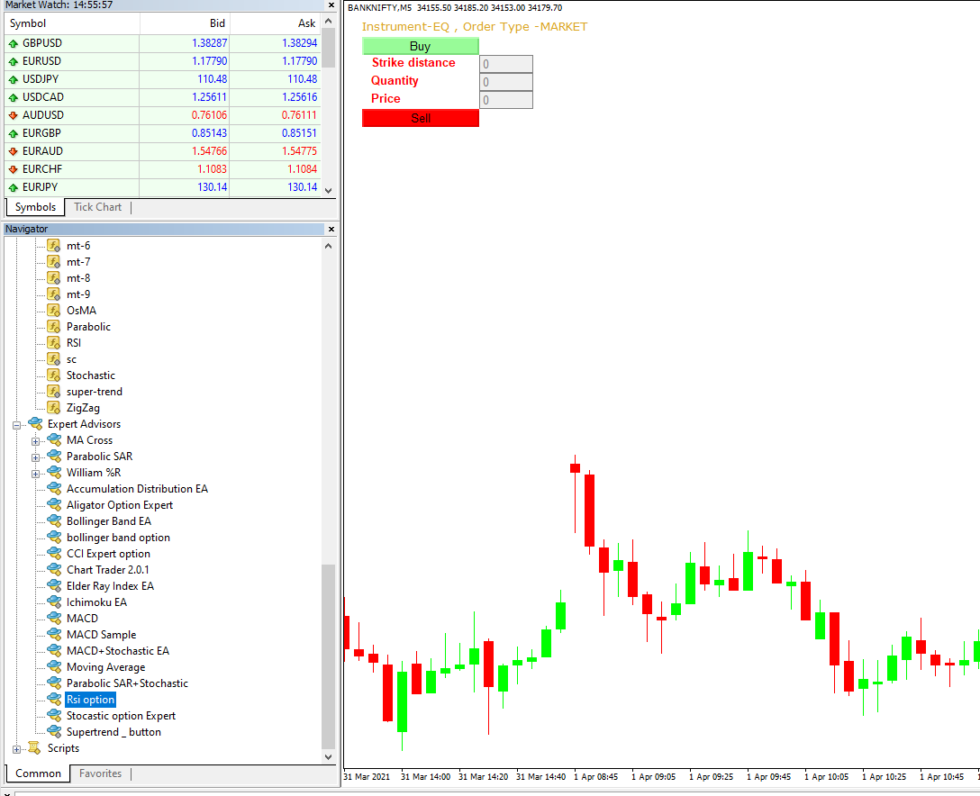
Task: Select the Ichimoku EA icon
Action: click(x=55, y=602)
